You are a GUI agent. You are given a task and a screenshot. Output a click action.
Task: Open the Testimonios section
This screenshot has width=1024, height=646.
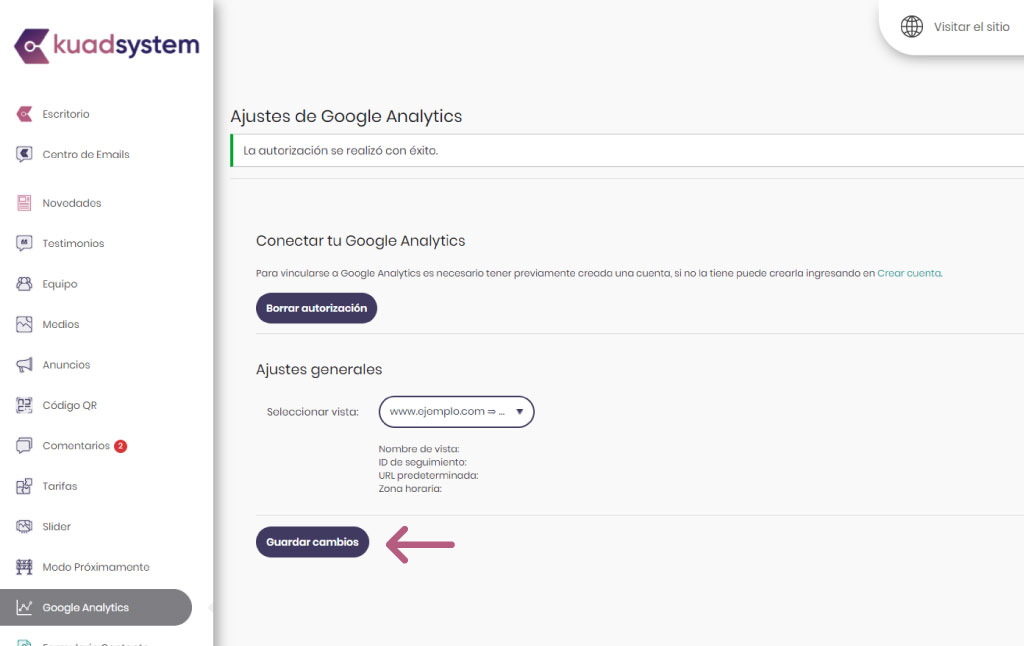coord(73,244)
